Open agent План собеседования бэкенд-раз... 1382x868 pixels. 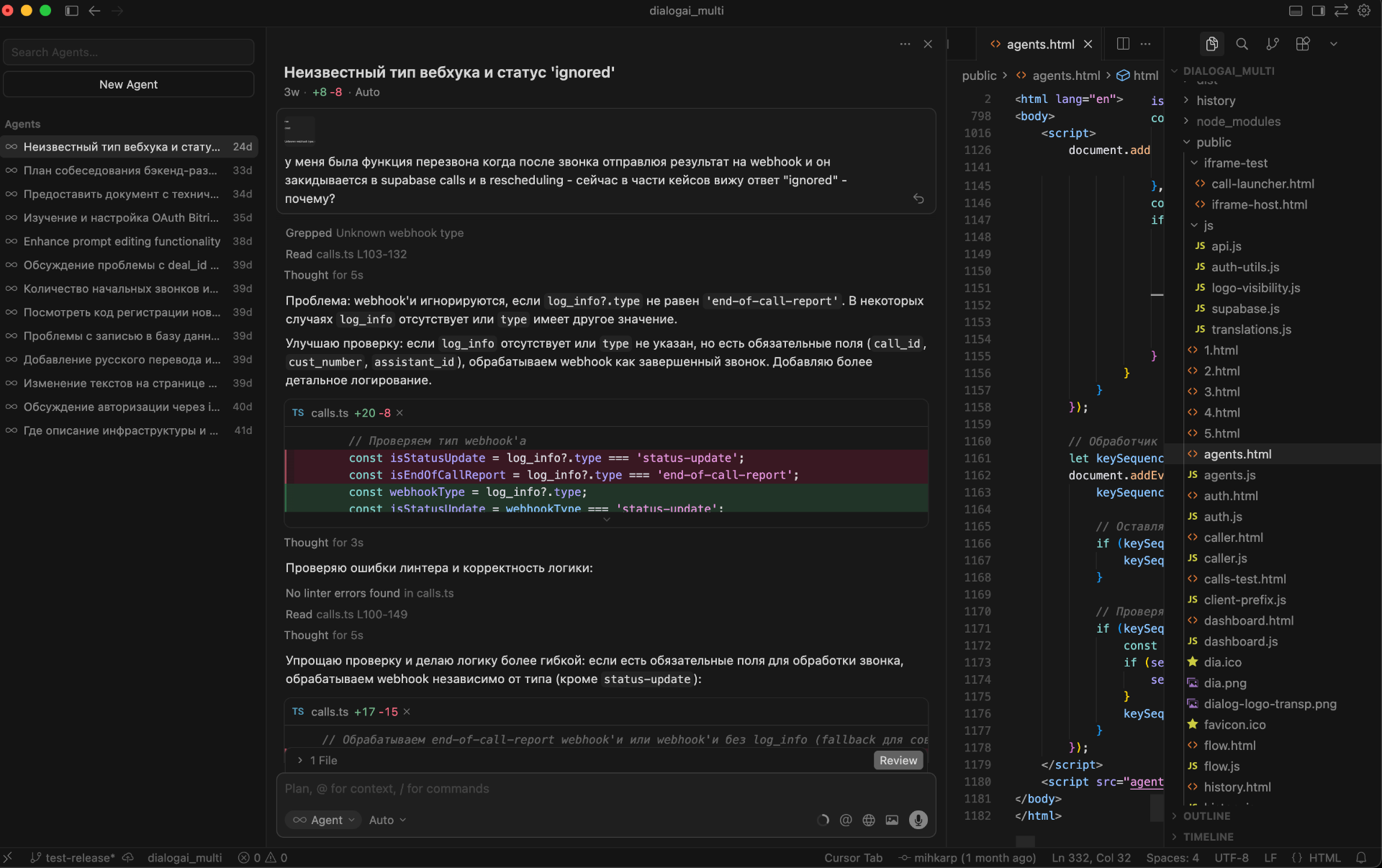tap(129, 171)
